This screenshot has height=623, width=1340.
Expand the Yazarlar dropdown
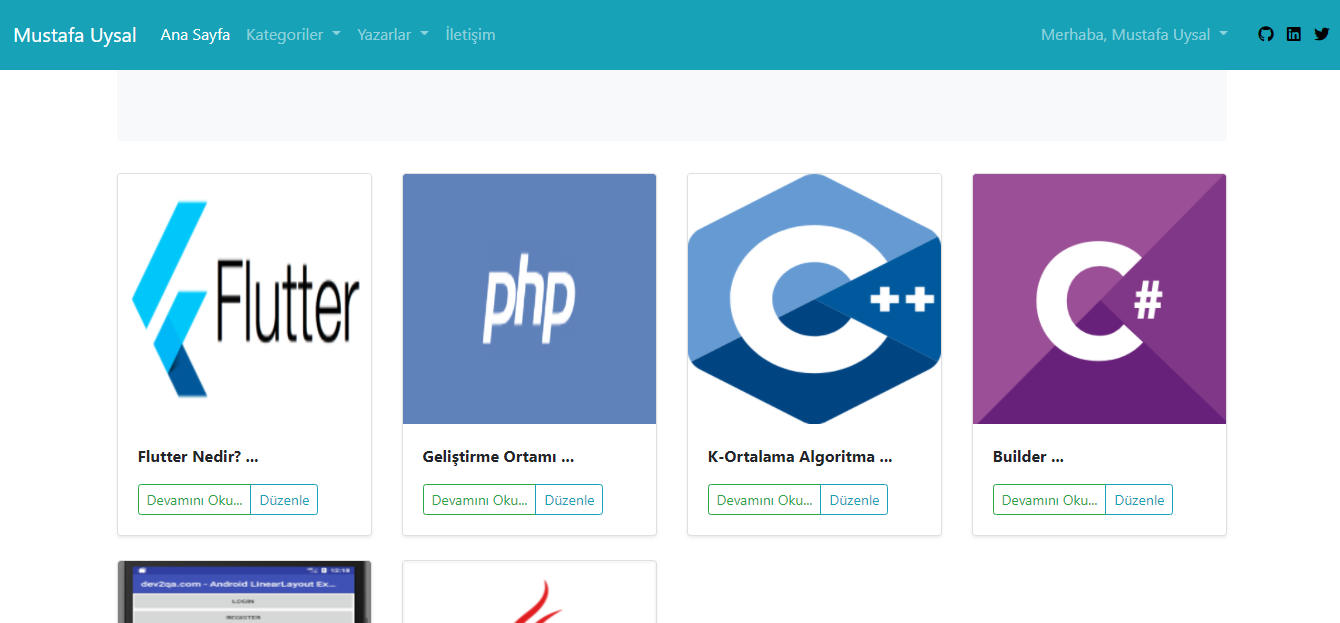point(393,35)
